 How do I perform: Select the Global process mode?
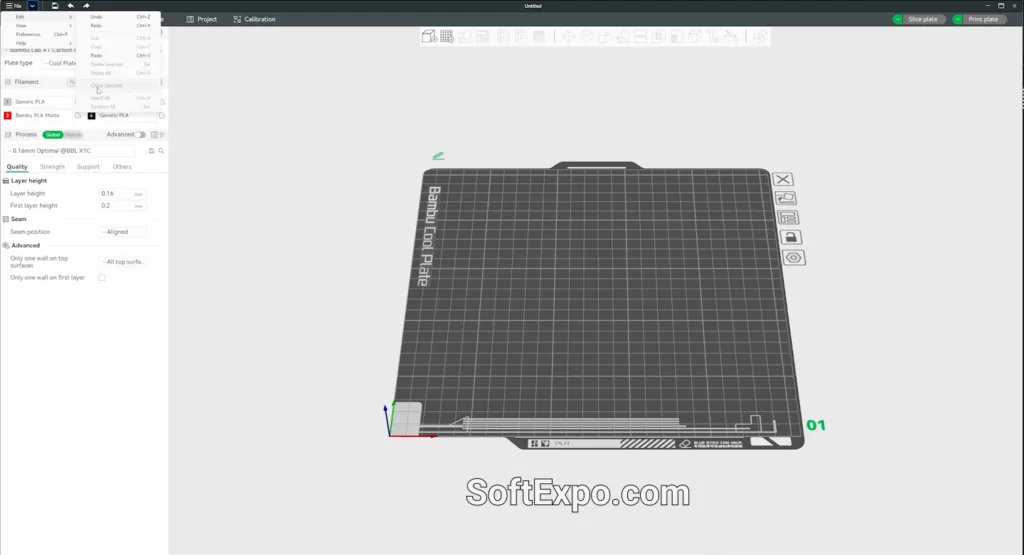pyautogui.click(x=53, y=135)
